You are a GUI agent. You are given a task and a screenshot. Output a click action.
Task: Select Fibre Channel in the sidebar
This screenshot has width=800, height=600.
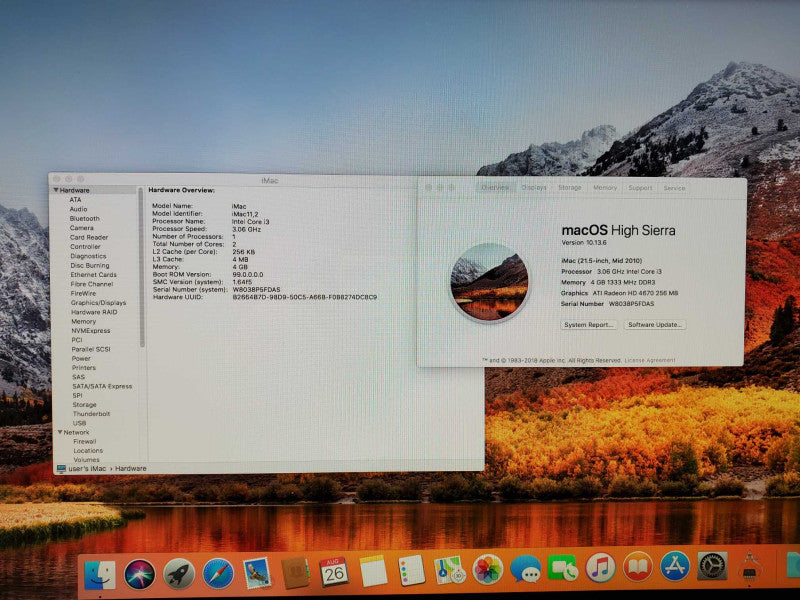point(92,284)
